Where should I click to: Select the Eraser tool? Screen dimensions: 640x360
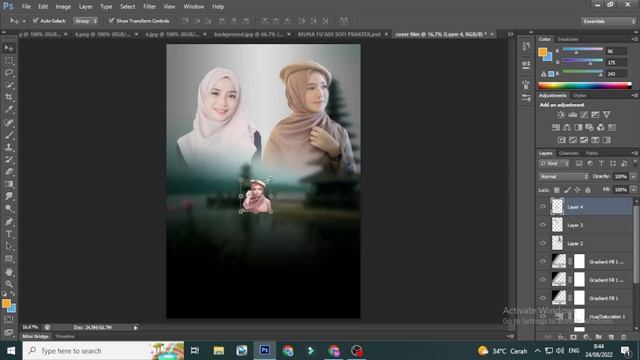[x=9, y=171]
